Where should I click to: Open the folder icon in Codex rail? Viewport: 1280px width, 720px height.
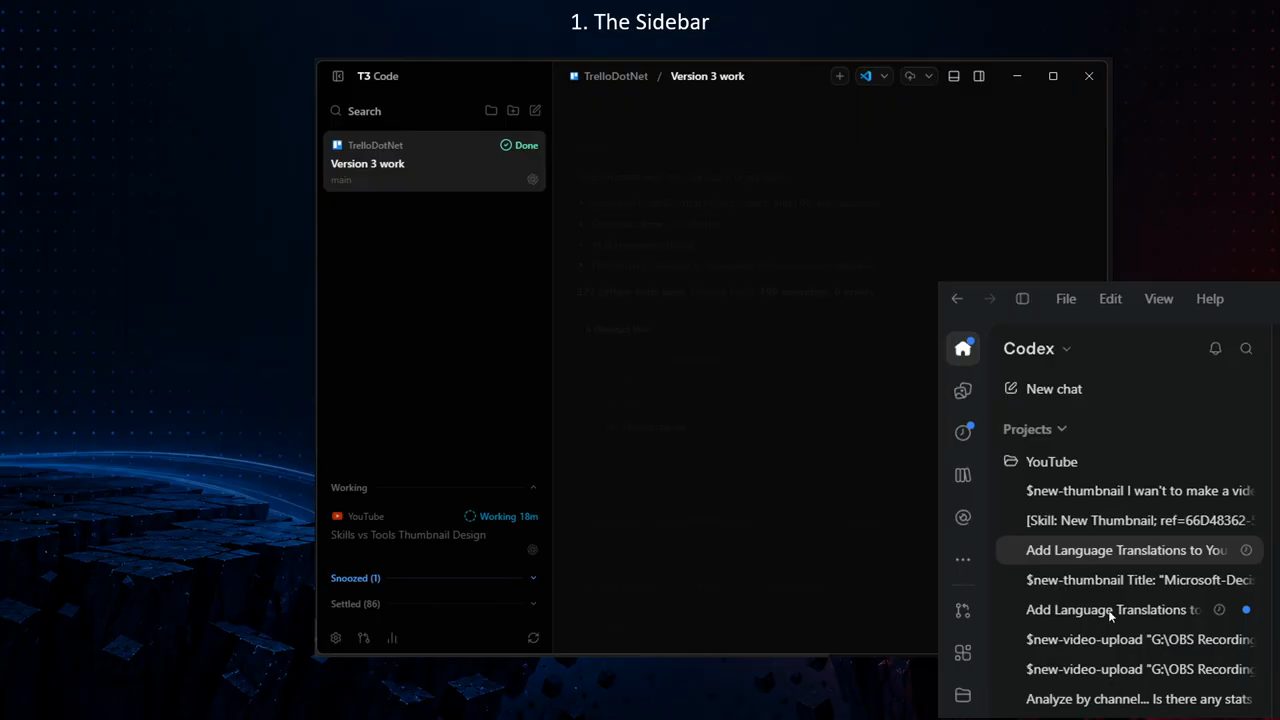coord(963,695)
